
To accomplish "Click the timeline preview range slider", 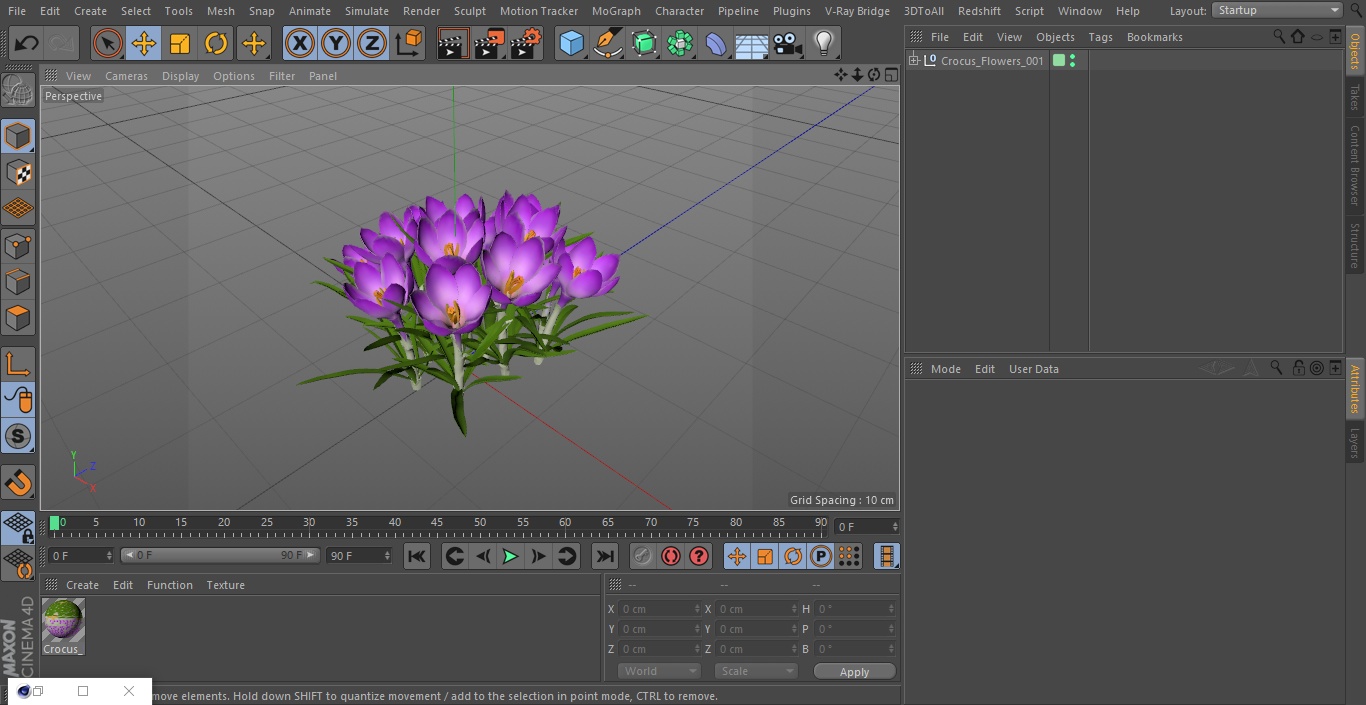I will point(220,555).
